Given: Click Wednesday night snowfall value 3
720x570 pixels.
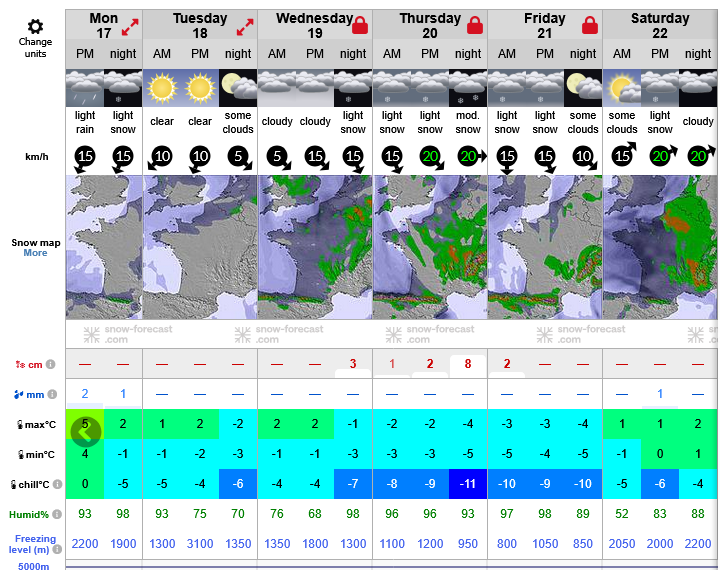Looking at the screenshot, I should [353, 364].
